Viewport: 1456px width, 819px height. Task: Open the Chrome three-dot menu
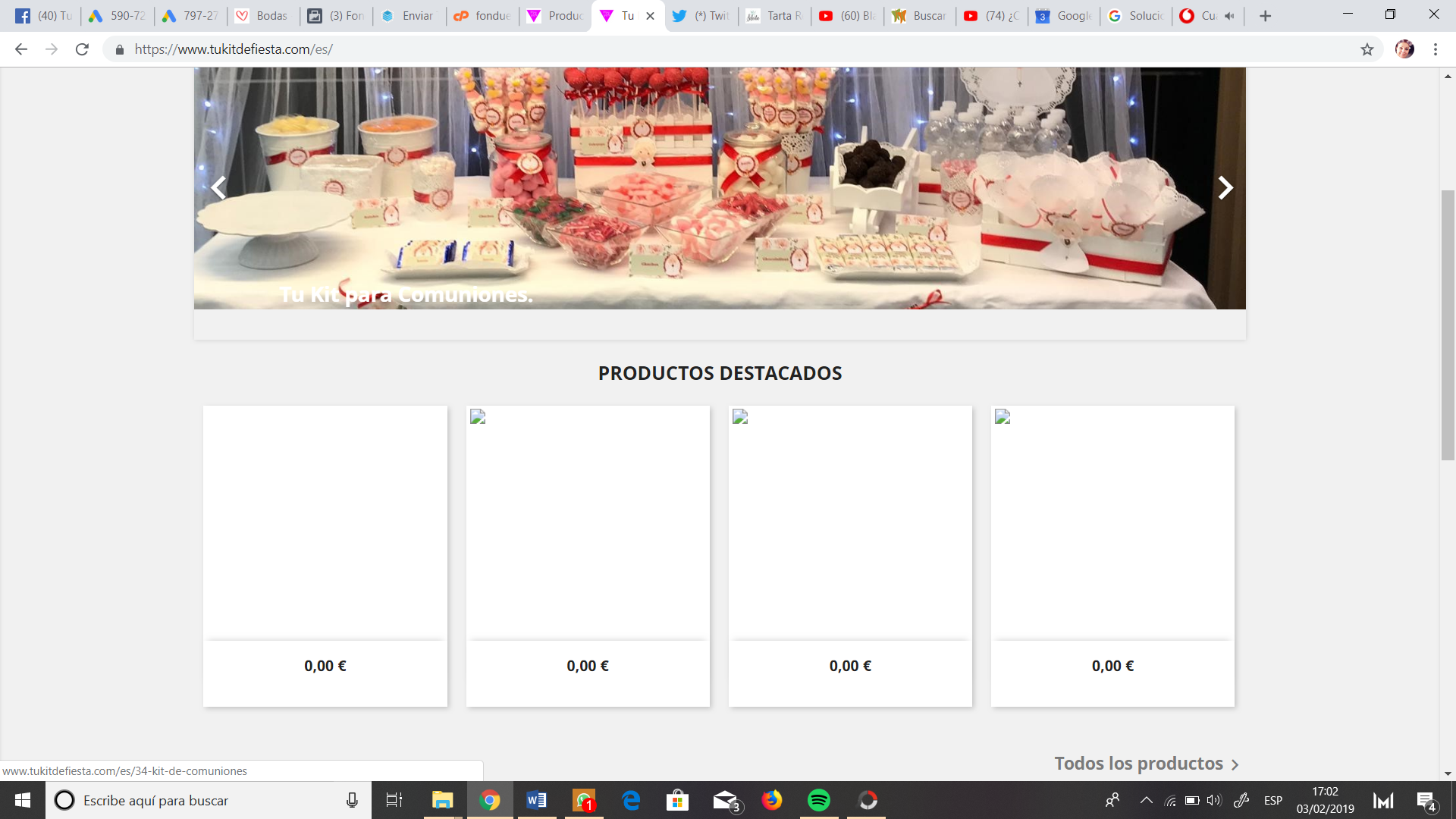click(1435, 49)
